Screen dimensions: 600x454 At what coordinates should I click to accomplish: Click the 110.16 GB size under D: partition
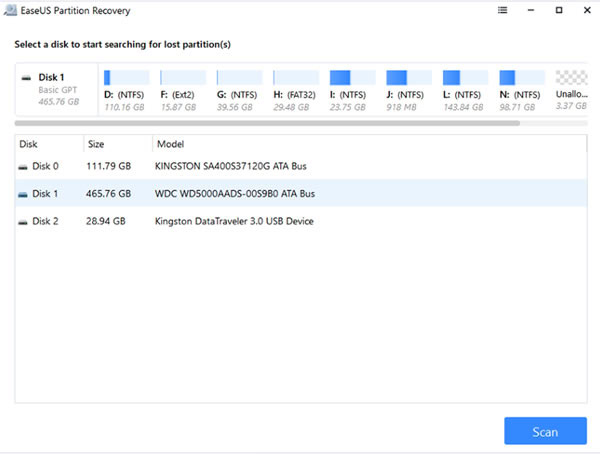[x=124, y=107]
